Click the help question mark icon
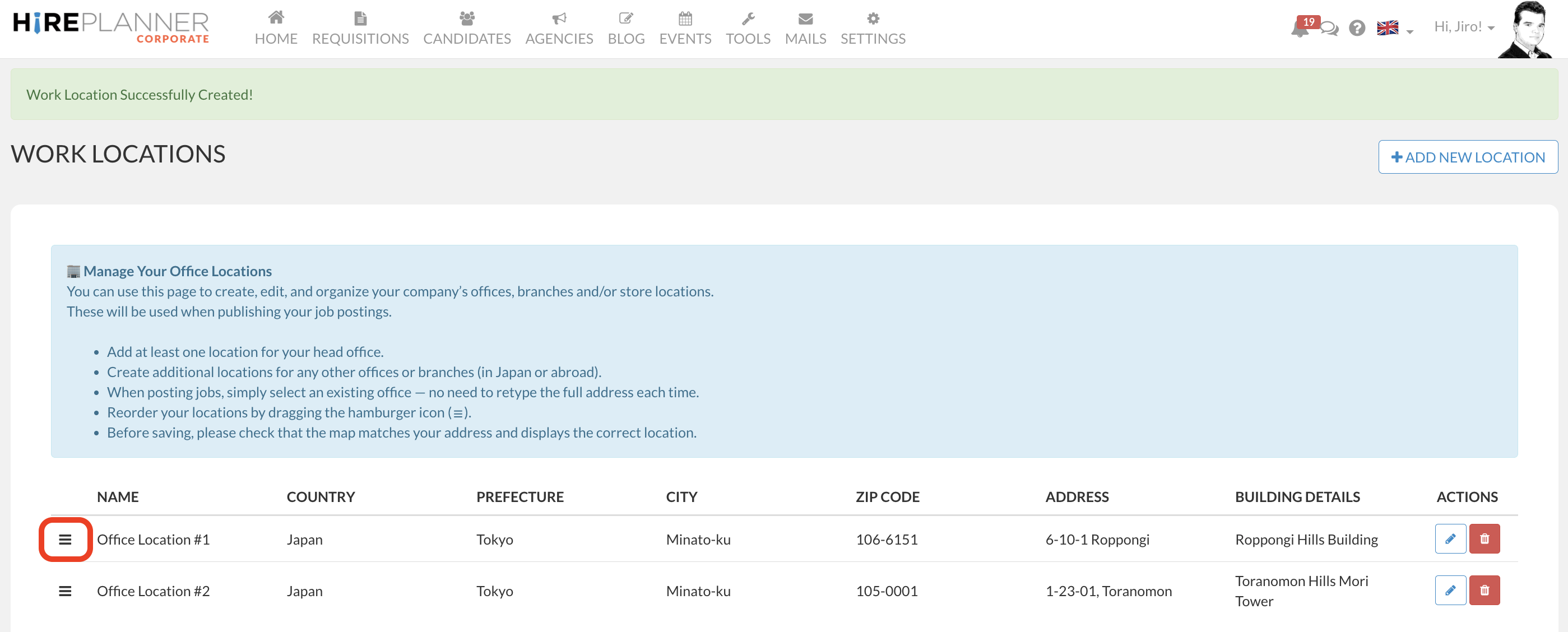1568x632 pixels. pos(1357,28)
